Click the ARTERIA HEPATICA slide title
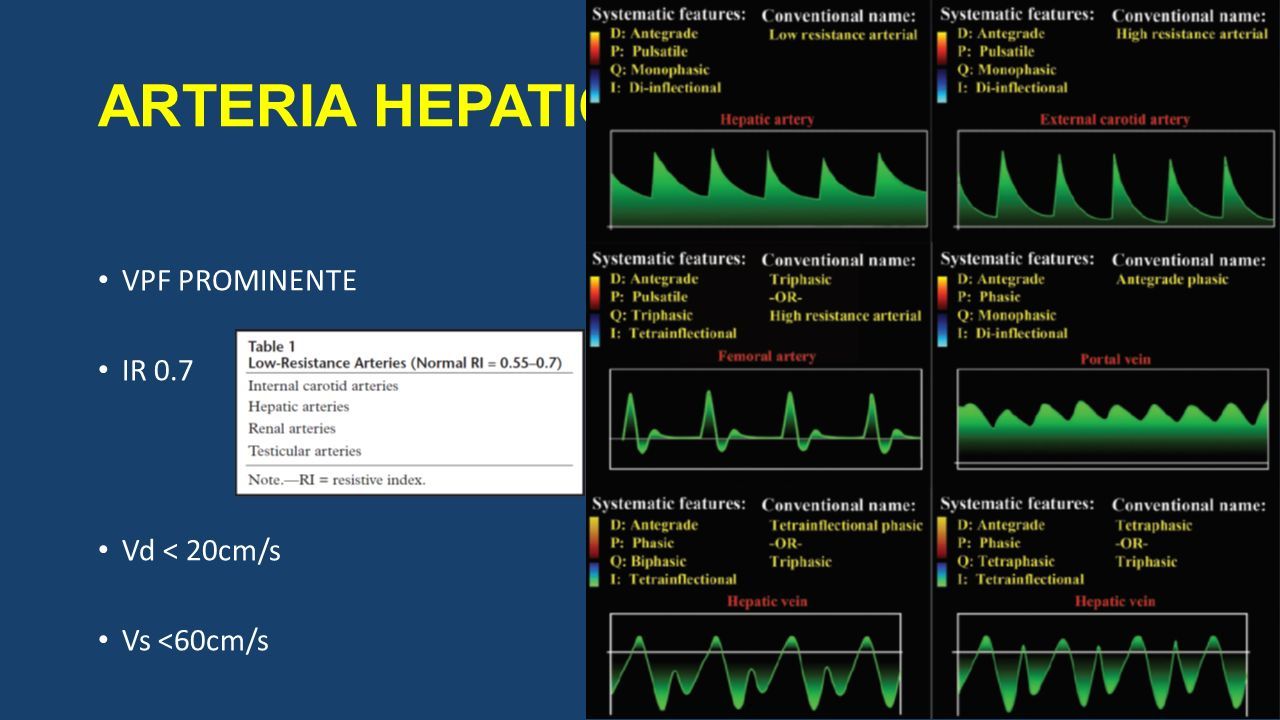Image resolution: width=1280 pixels, height=720 pixels. (x=342, y=105)
